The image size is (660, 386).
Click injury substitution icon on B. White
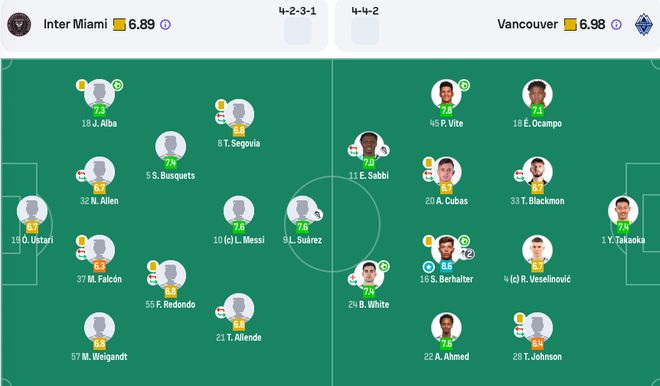click(353, 279)
